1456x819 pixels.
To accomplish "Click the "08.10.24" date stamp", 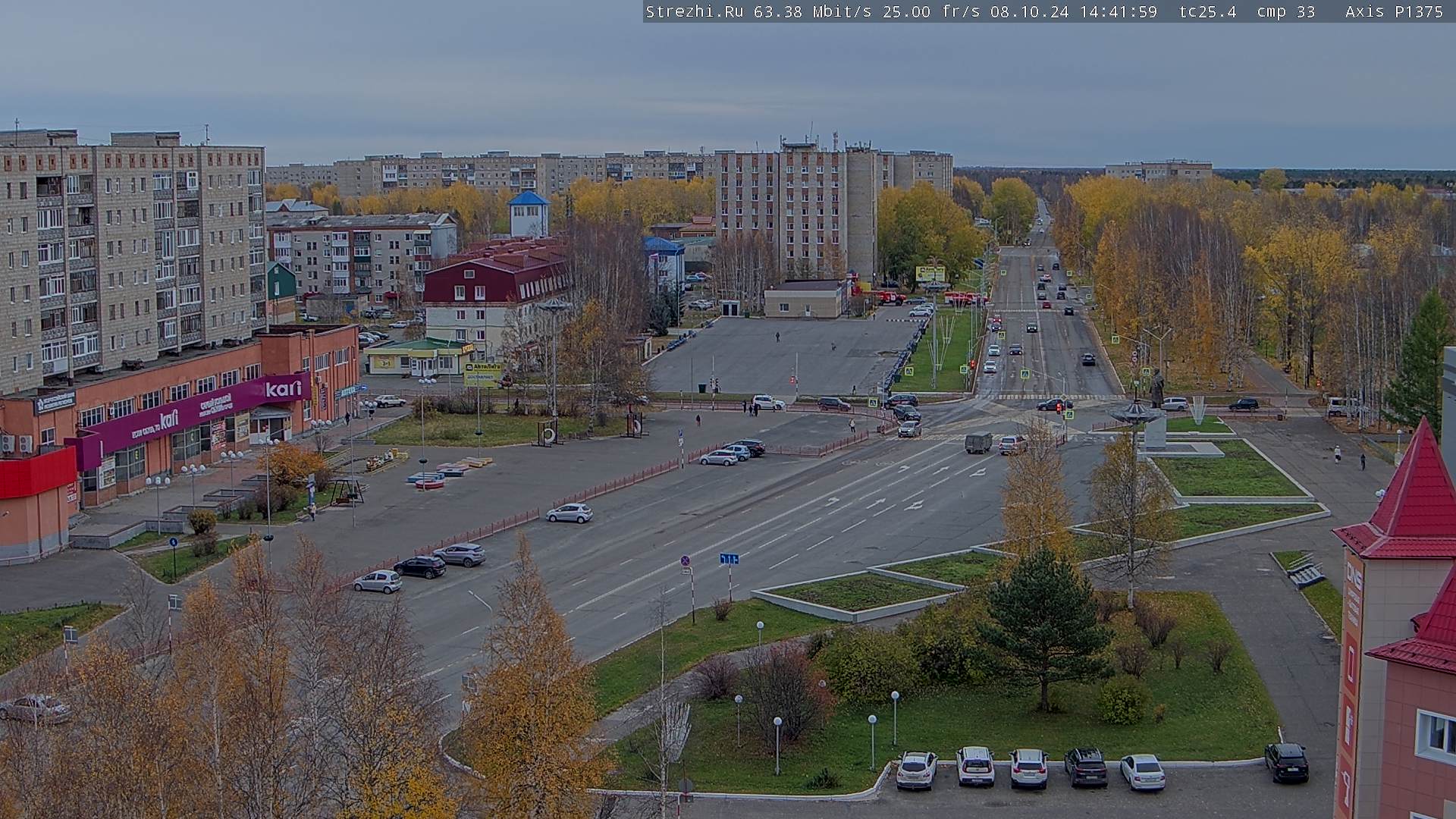I will [x=1029, y=12].
